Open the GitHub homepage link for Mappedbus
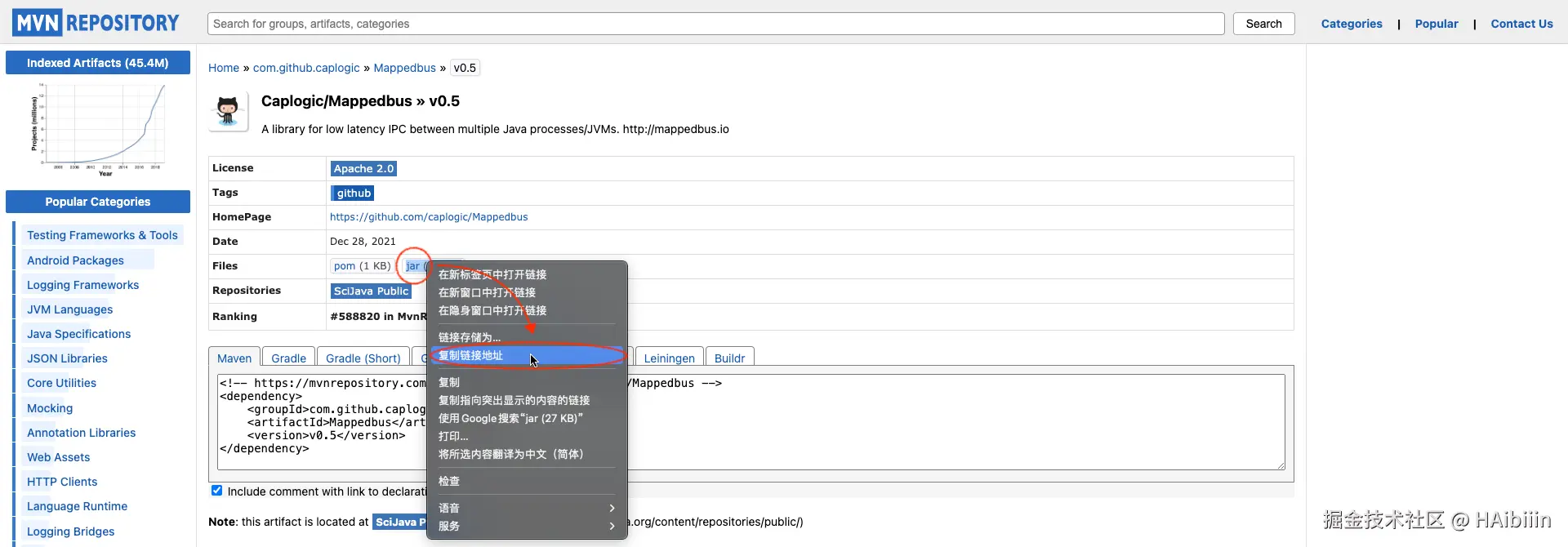Image resolution: width=1568 pixels, height=547 pixels. click(429, 217)
